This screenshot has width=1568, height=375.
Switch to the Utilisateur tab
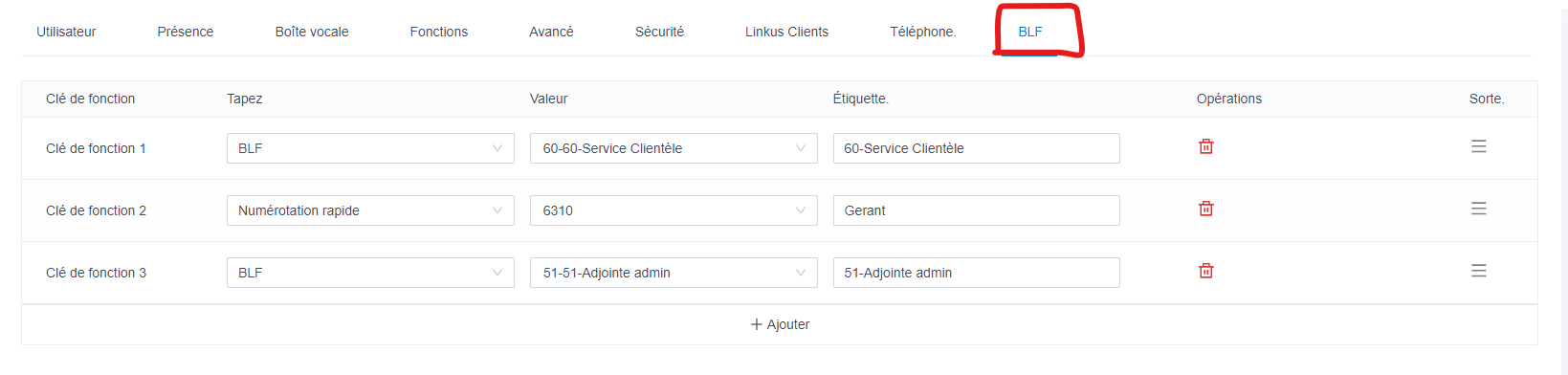coord(66,32)
